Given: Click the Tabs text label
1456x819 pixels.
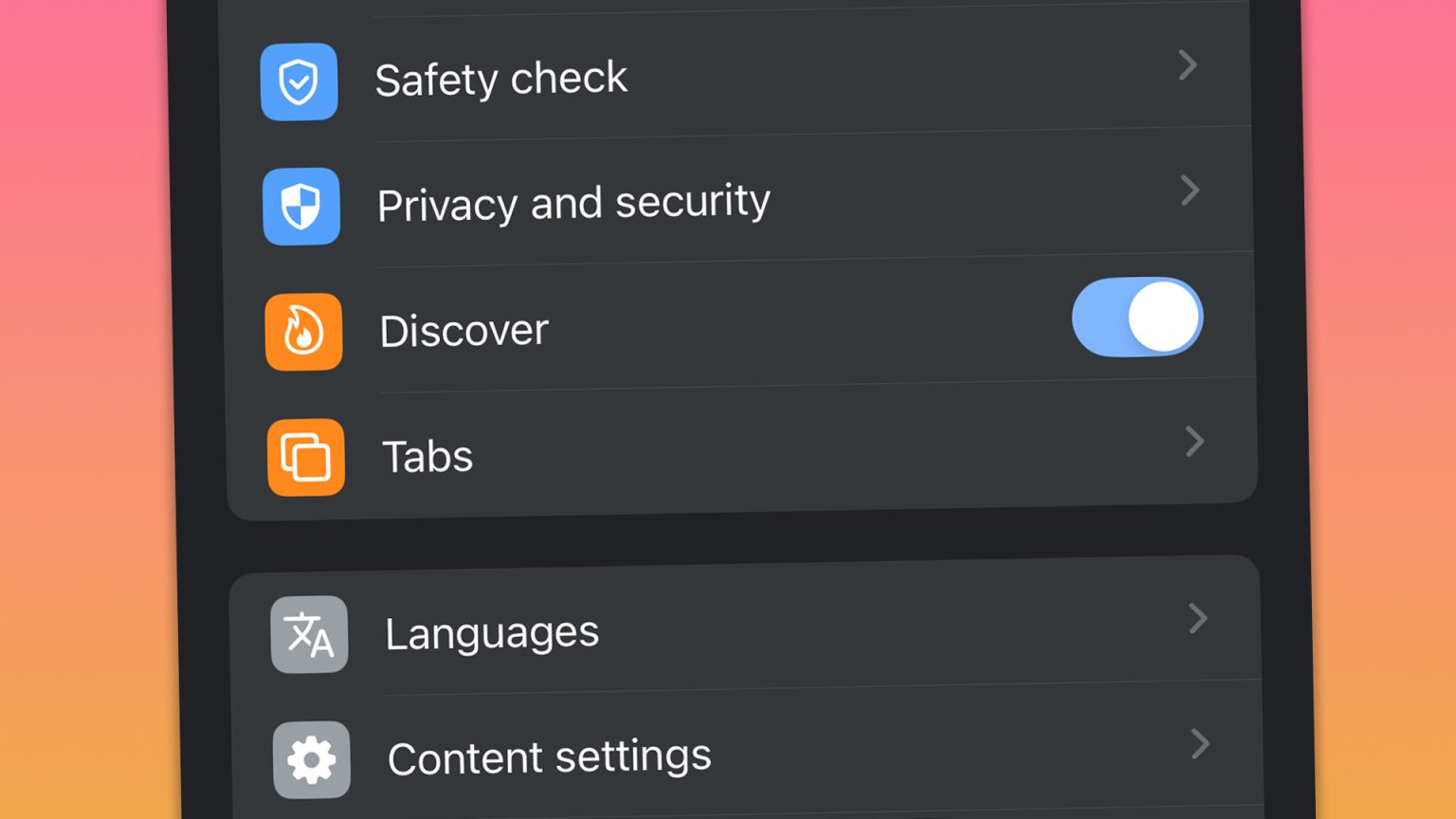Looking at the screenshot, I should point(428,456).
